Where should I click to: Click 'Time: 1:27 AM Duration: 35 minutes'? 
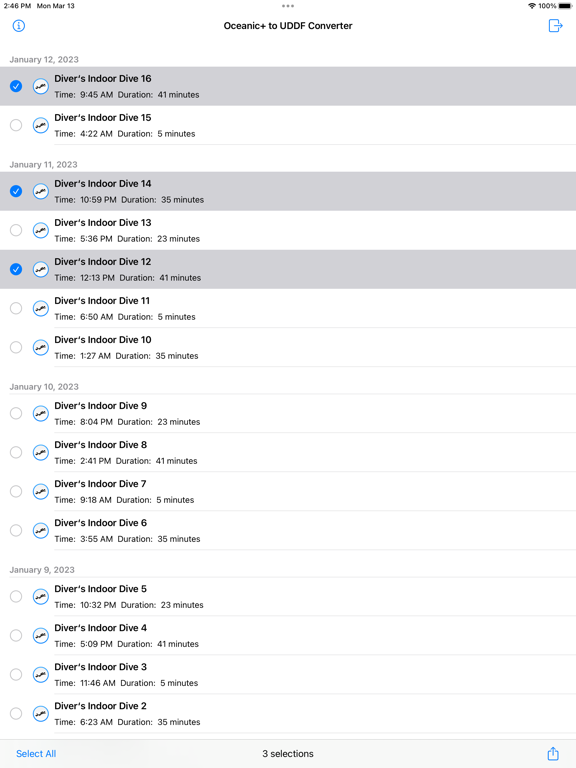pos(126,356)
